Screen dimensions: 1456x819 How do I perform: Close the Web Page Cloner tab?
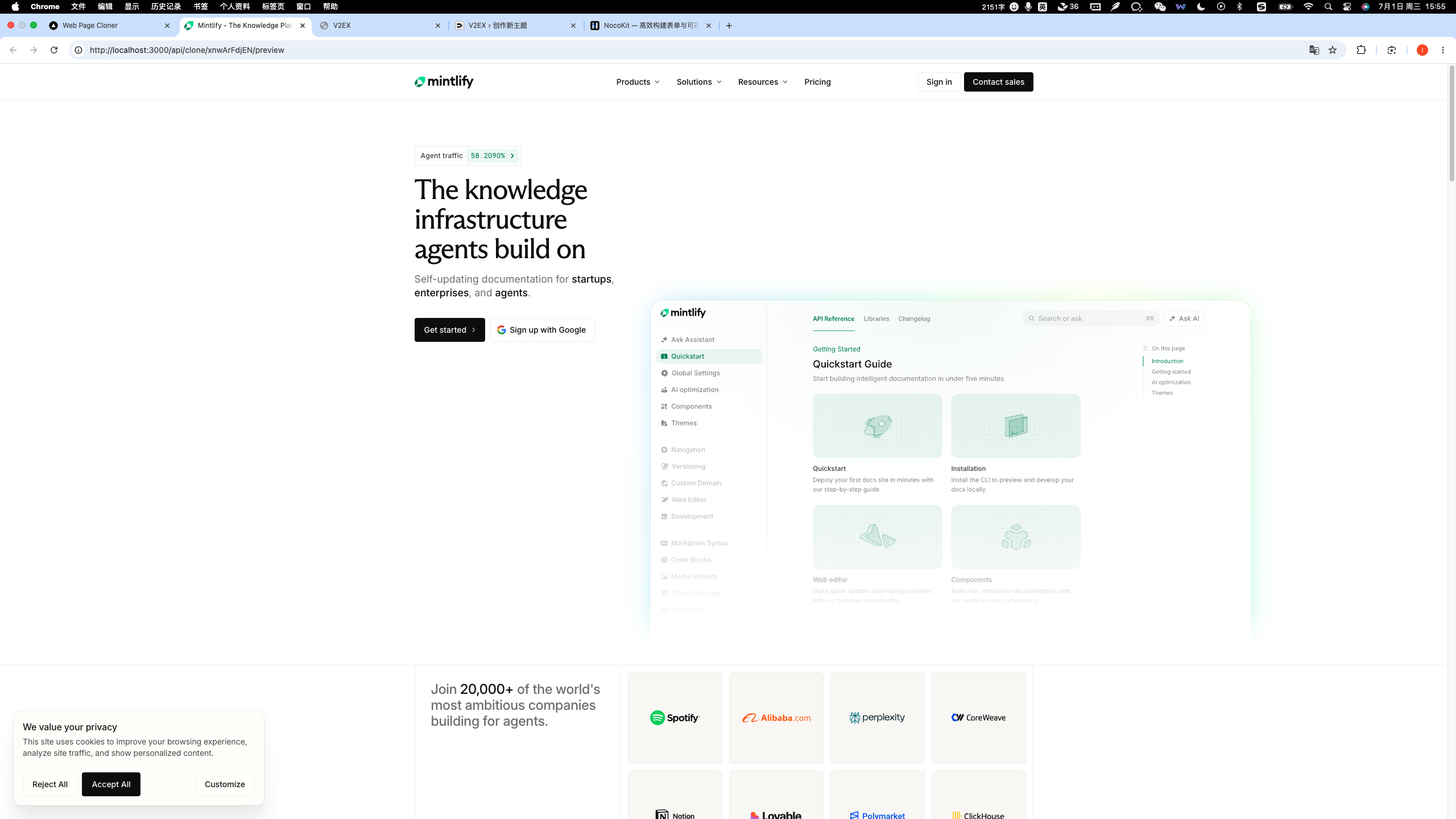pos(167,26)
